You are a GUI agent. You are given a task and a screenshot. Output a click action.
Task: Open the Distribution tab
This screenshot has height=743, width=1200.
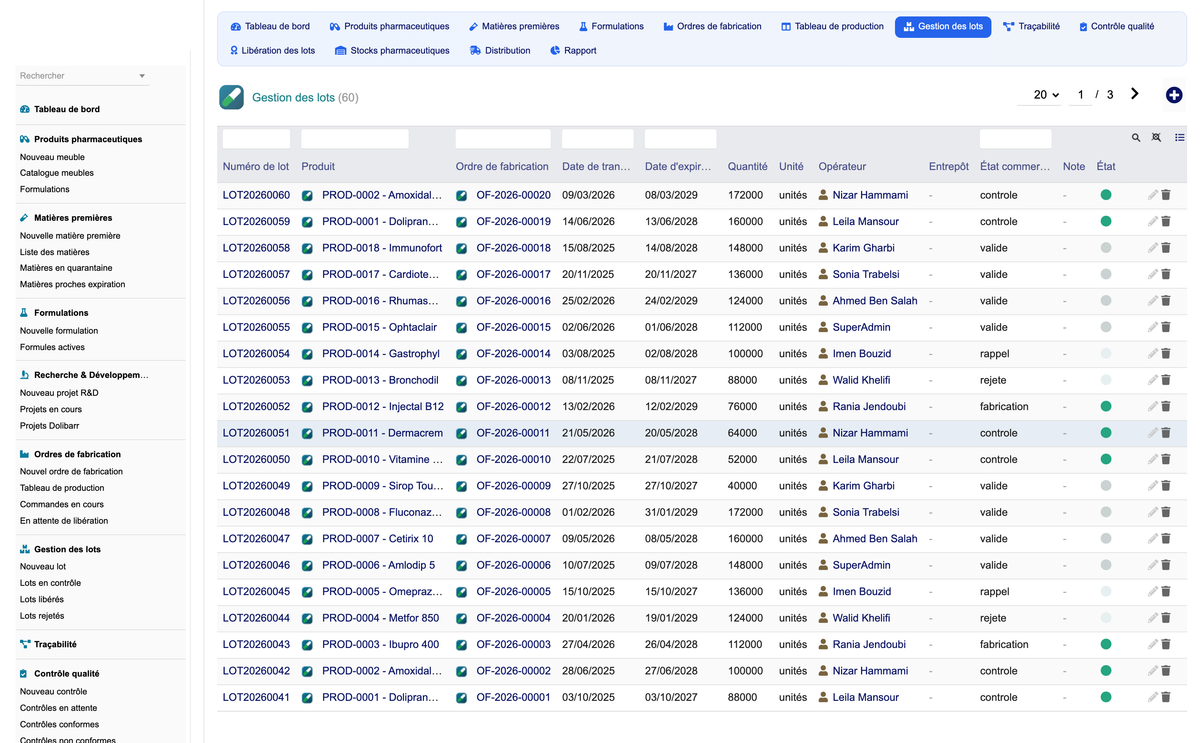[500, 50]
